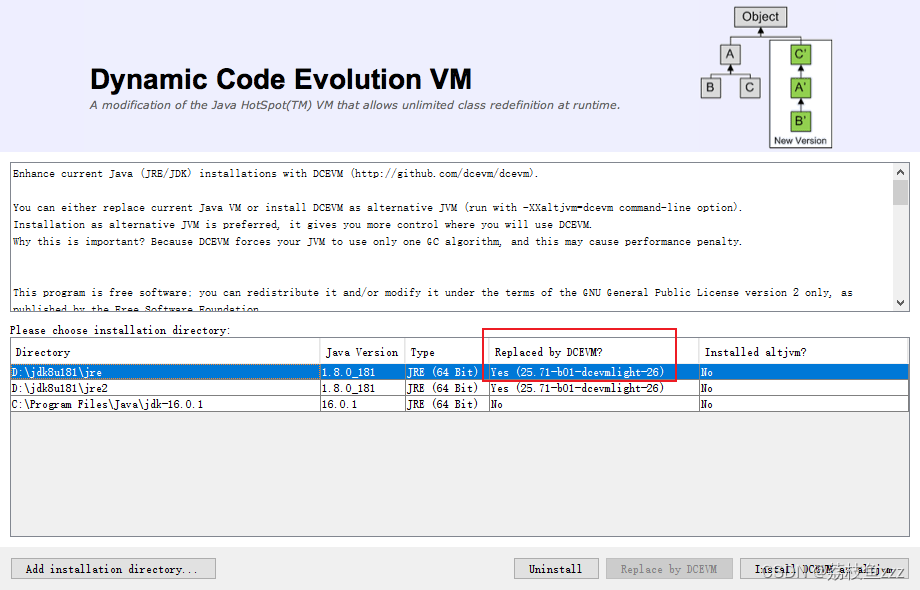Select the D:\jdk8u181\jre2 directory row
Screen dimensions: 920x590
tap(459, 388)
